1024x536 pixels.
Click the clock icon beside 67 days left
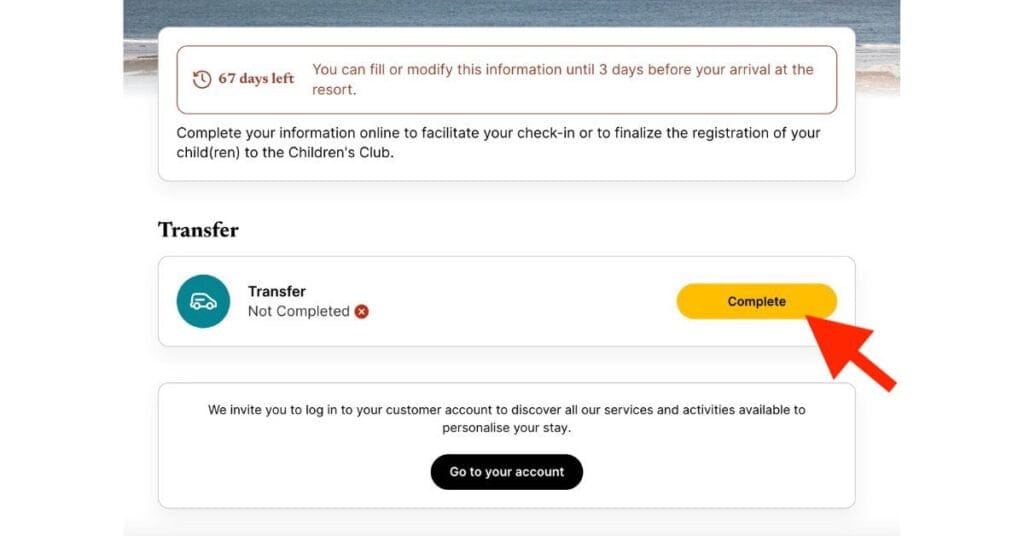coord(202,79)
